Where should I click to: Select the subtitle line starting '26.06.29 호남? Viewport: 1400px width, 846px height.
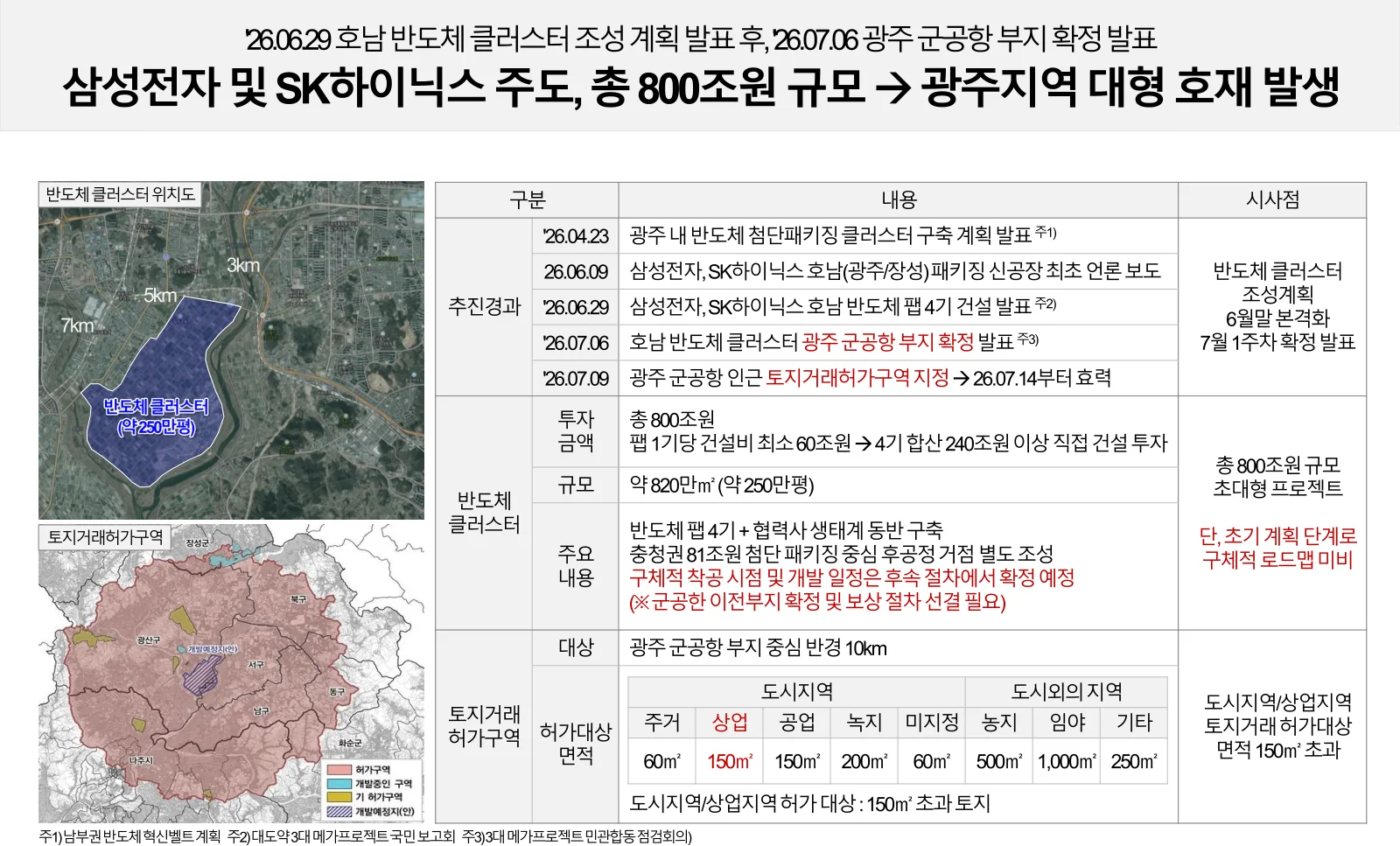pyautogui.click(x=701, y=38)
